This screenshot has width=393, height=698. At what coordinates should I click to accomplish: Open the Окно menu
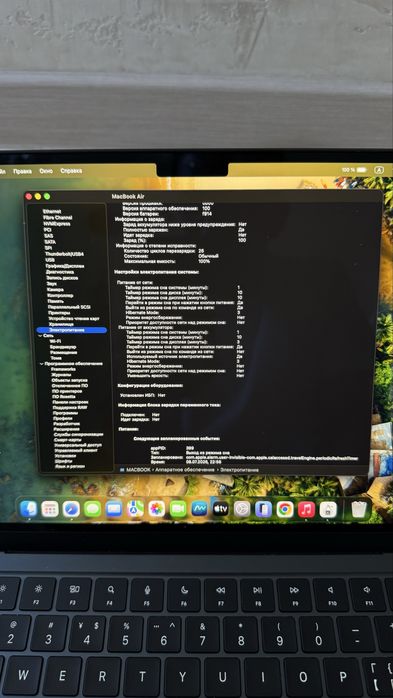[46, 171]
